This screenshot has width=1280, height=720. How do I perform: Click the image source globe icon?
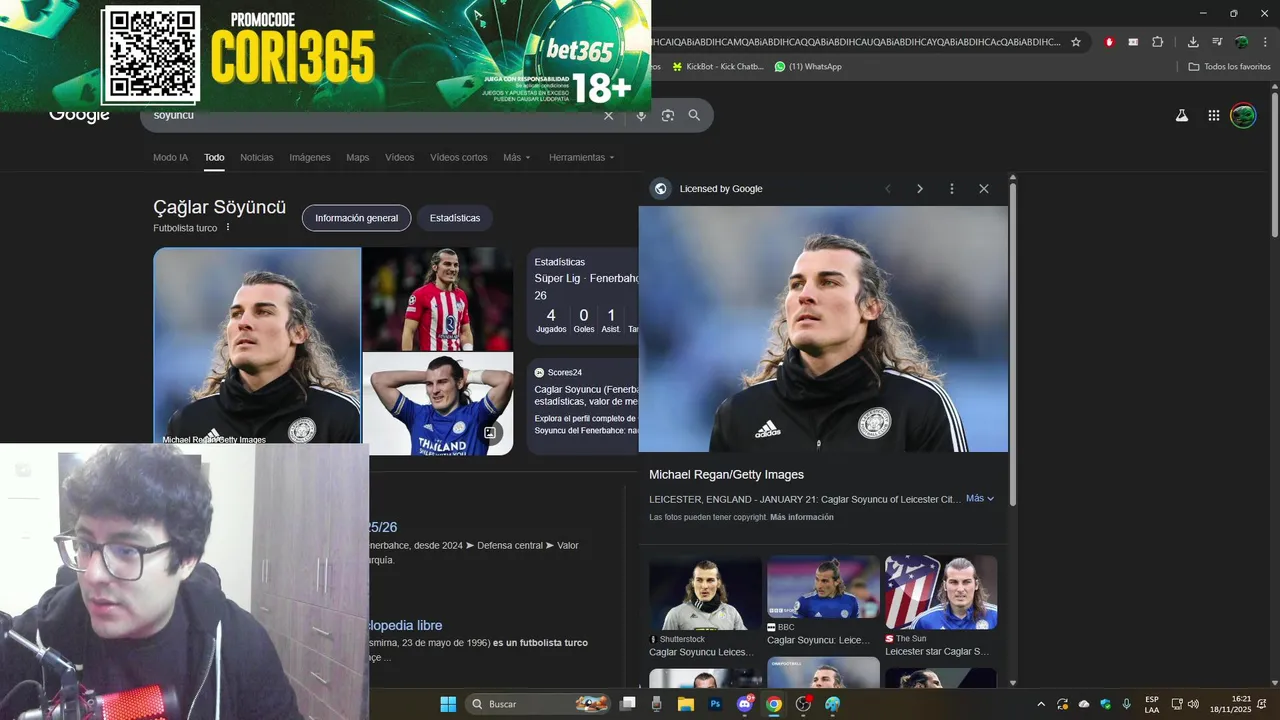click(x=660, y=189)
